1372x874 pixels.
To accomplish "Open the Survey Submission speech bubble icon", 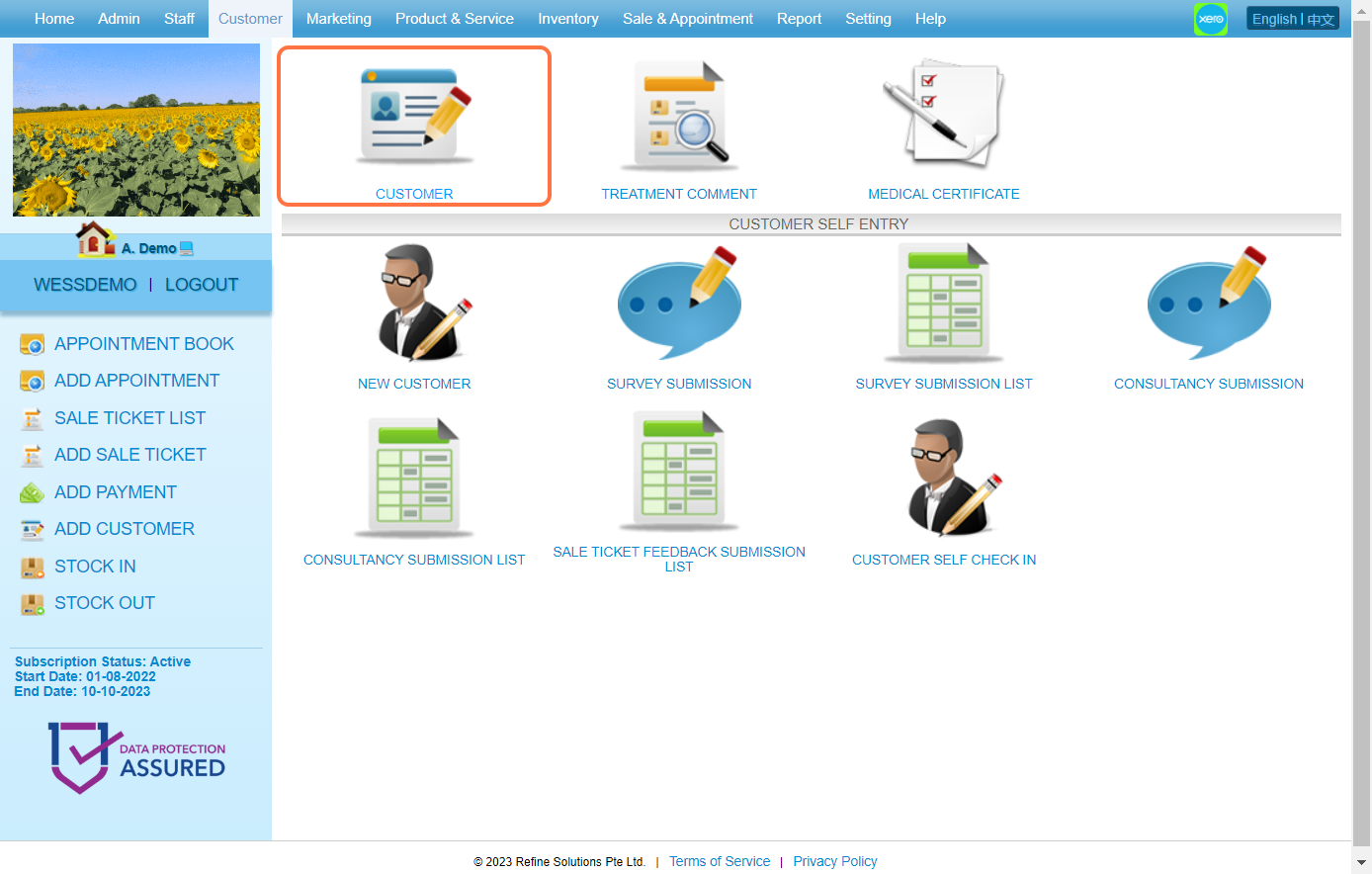I will click(679, 303).
